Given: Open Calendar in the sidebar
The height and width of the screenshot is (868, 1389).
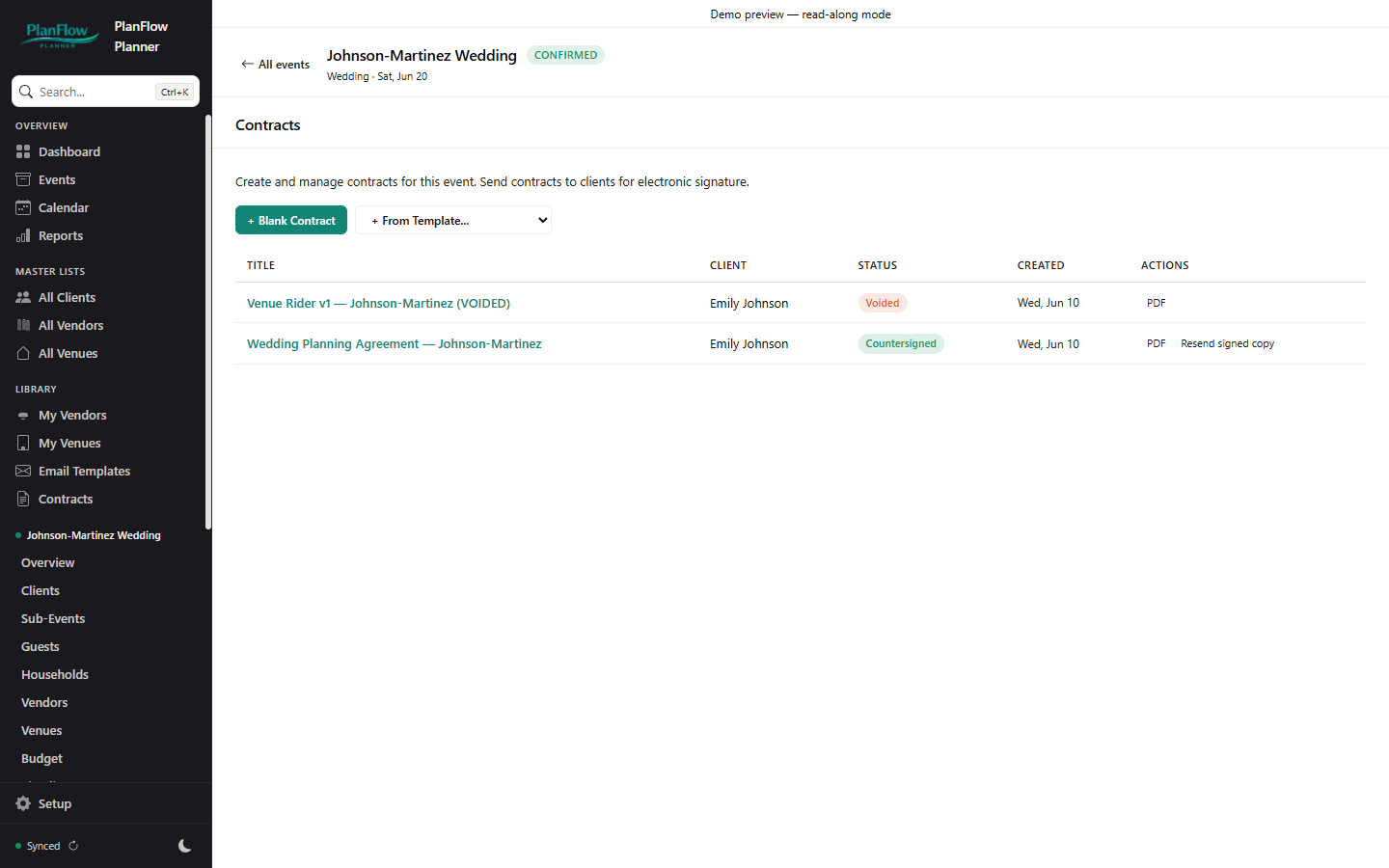Looking at the screenshot, I should pyautogui.click(x=64, y=207).
